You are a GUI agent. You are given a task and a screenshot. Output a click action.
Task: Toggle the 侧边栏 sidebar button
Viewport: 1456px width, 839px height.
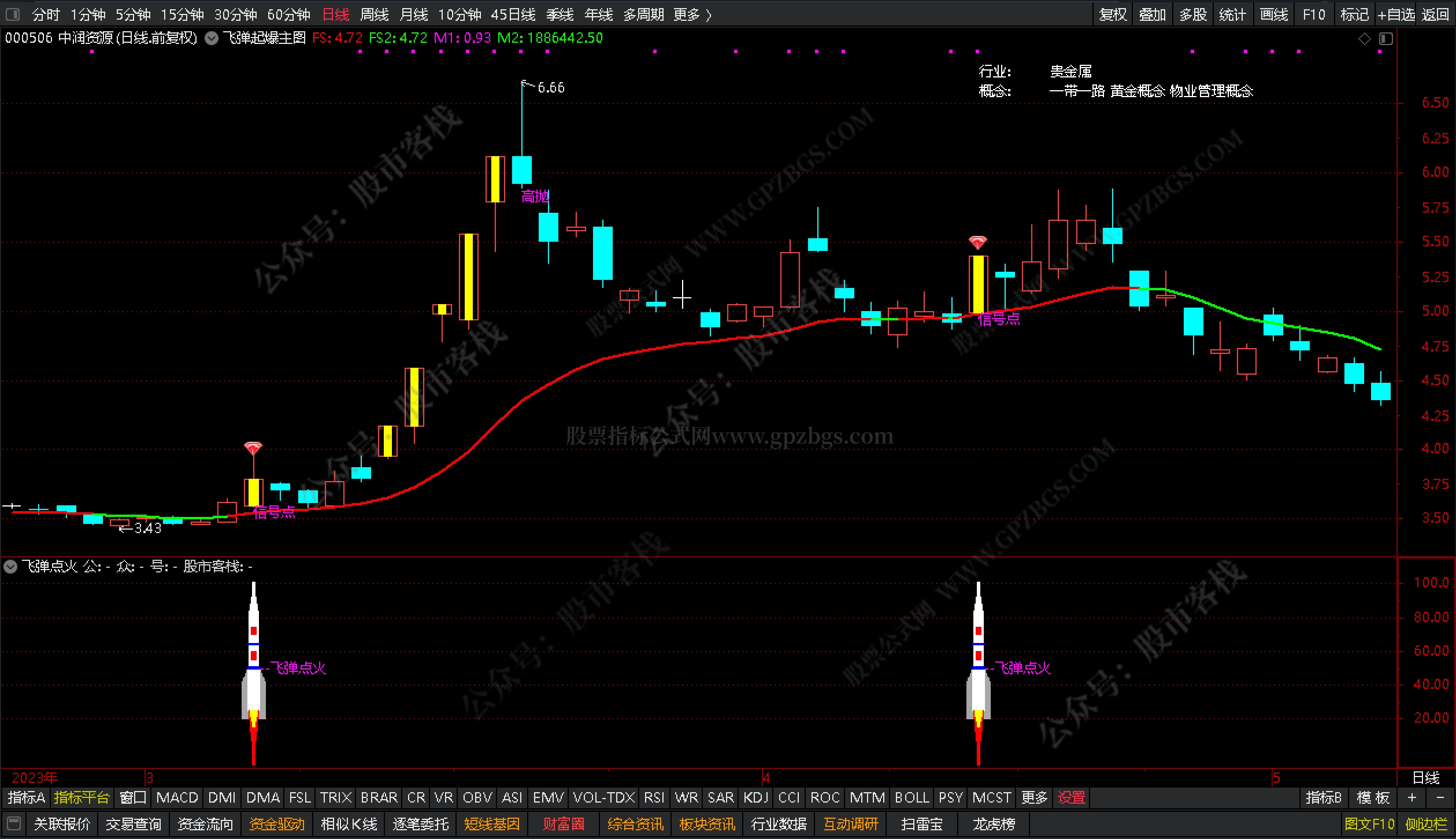pyautogui.click(x=1426, y=823)
